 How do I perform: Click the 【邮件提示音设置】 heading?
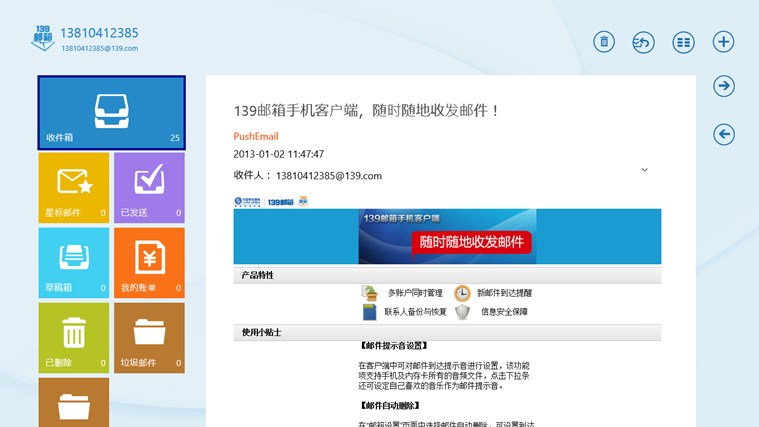(394, 346)
